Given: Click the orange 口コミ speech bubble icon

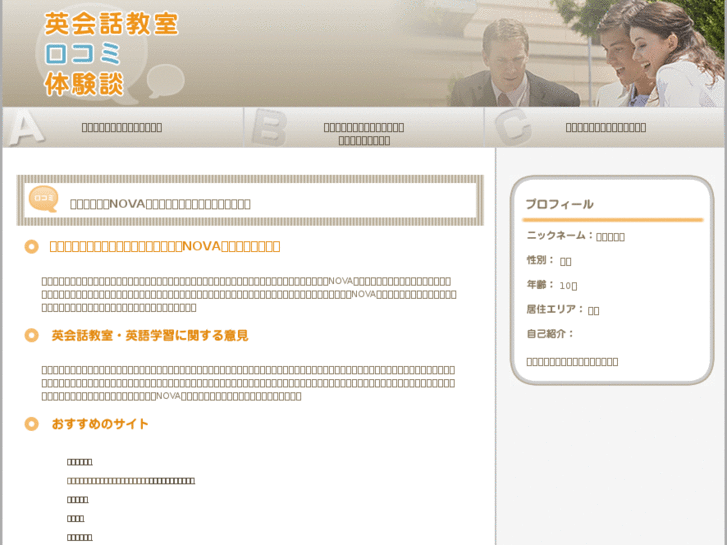Looking at the screenshot, I should click(44, 199).
